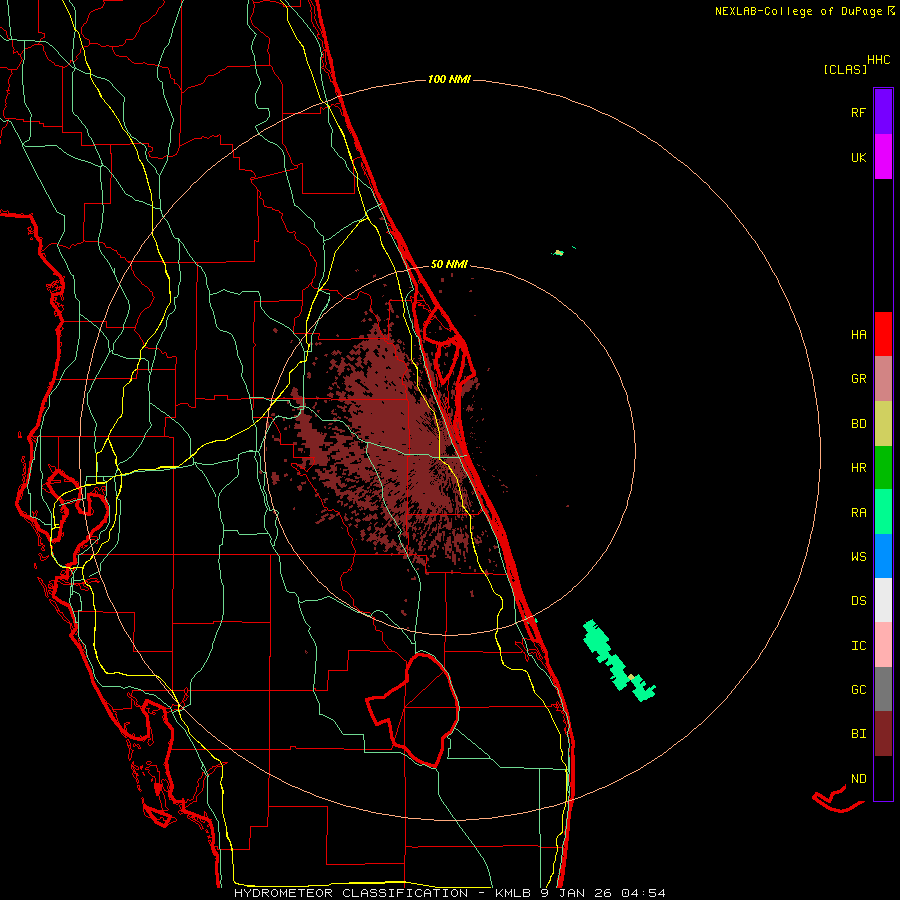Click the WS legend label
This screenshot has height=900, width=900.
tap(858, 556)
